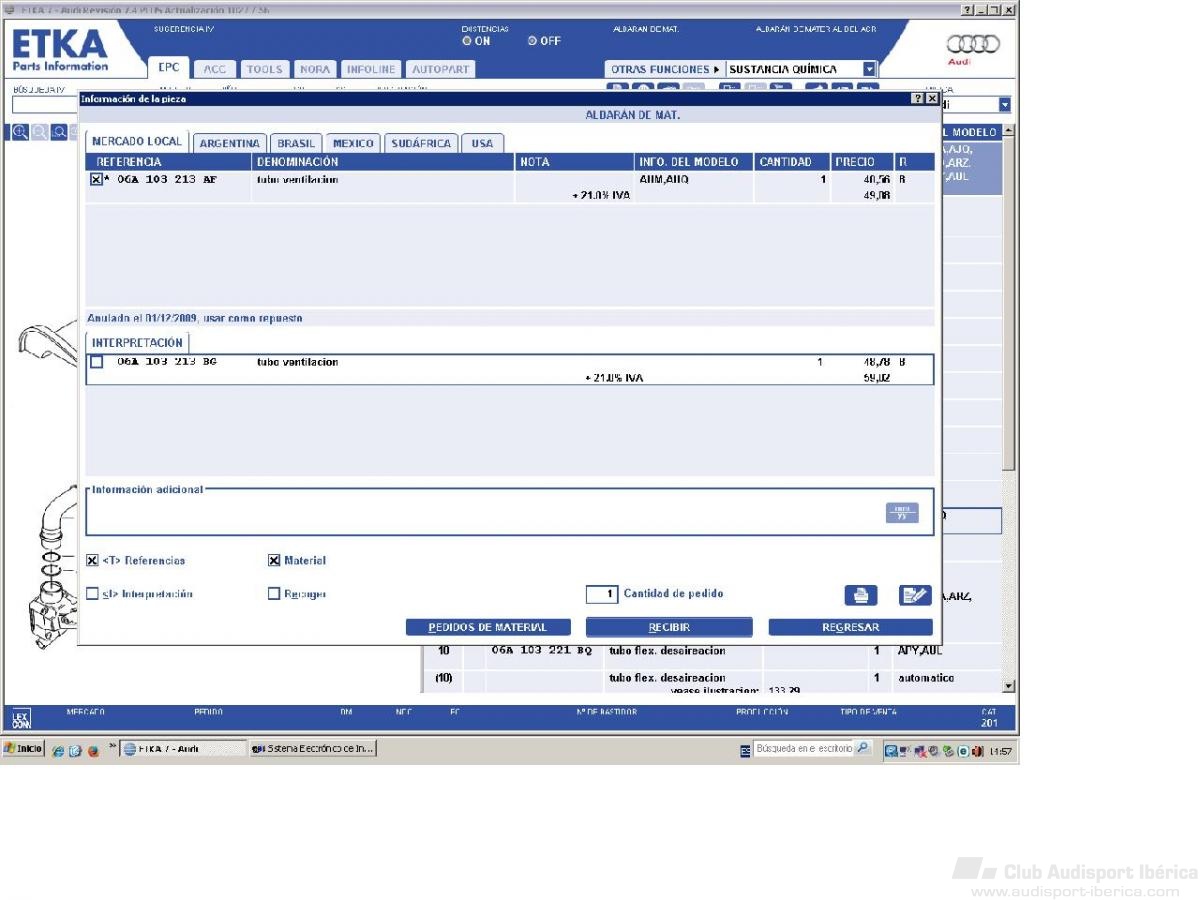Click the taskbar clock showing 14:57
The image size is (1200, 900).
click(x=1000, y=750)
